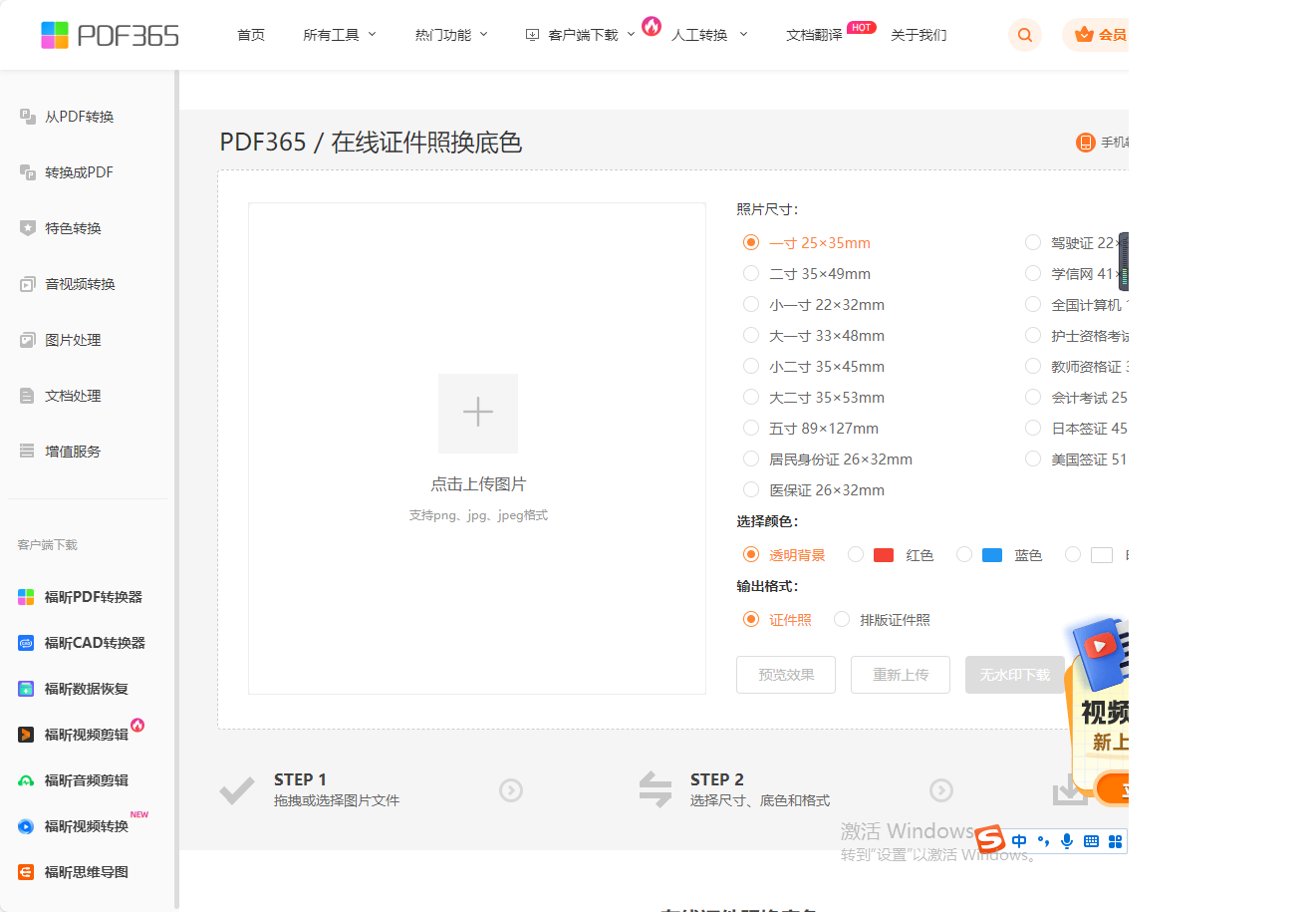Open the 文档翻译 menu item
This screenshot has width=1316, height=912.
coord(814,35)
